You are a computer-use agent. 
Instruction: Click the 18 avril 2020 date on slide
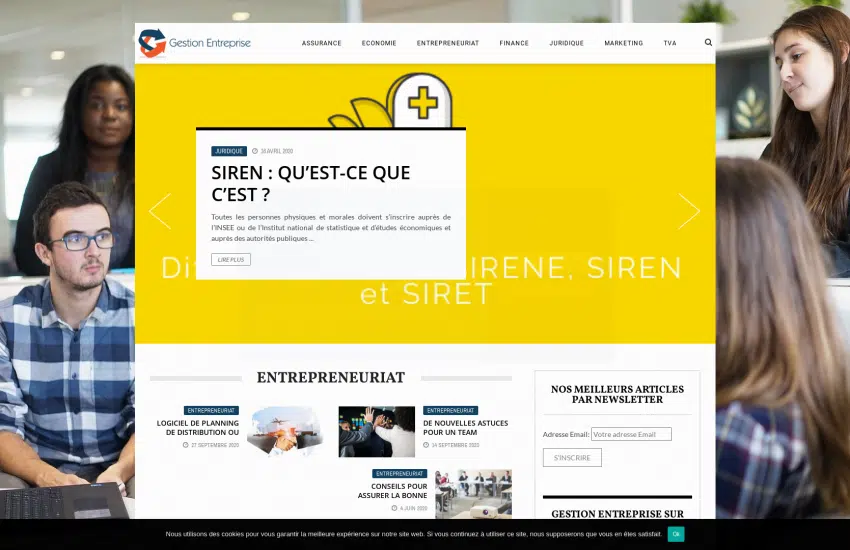273,151
